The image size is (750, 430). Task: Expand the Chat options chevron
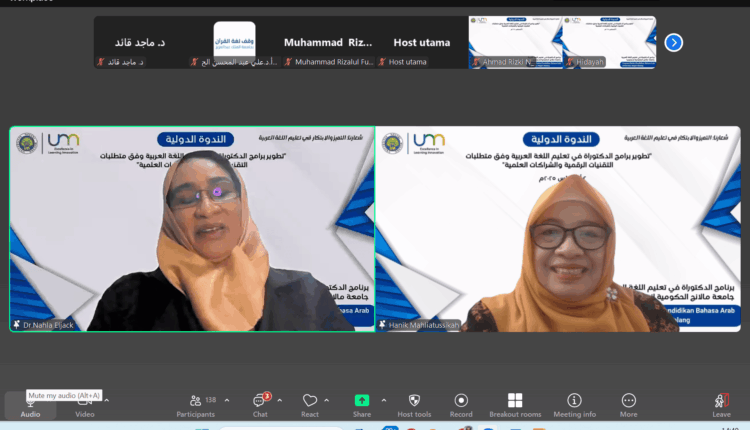[282, 399]
